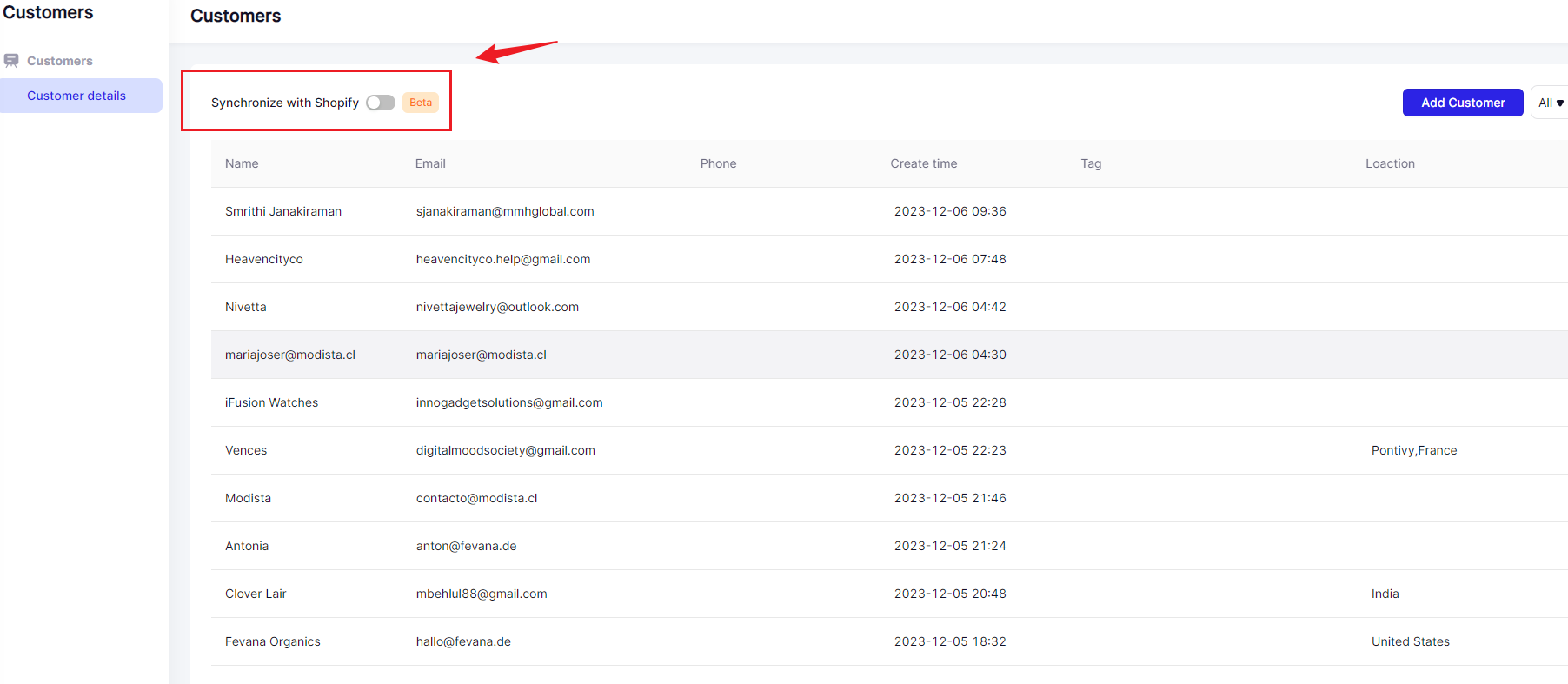Click the Customers chat icon in sidebar

(x=11, y=61)
